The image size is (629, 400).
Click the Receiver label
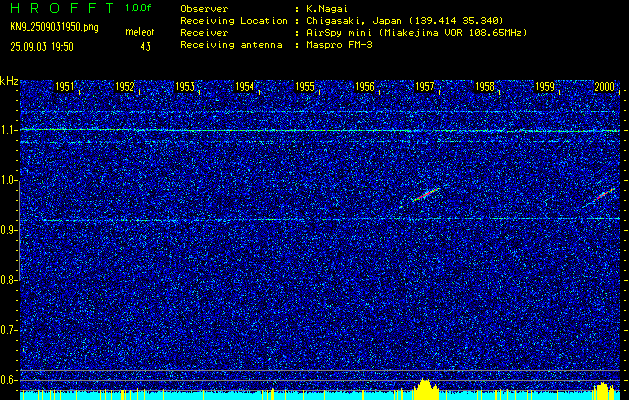[204, 33]
